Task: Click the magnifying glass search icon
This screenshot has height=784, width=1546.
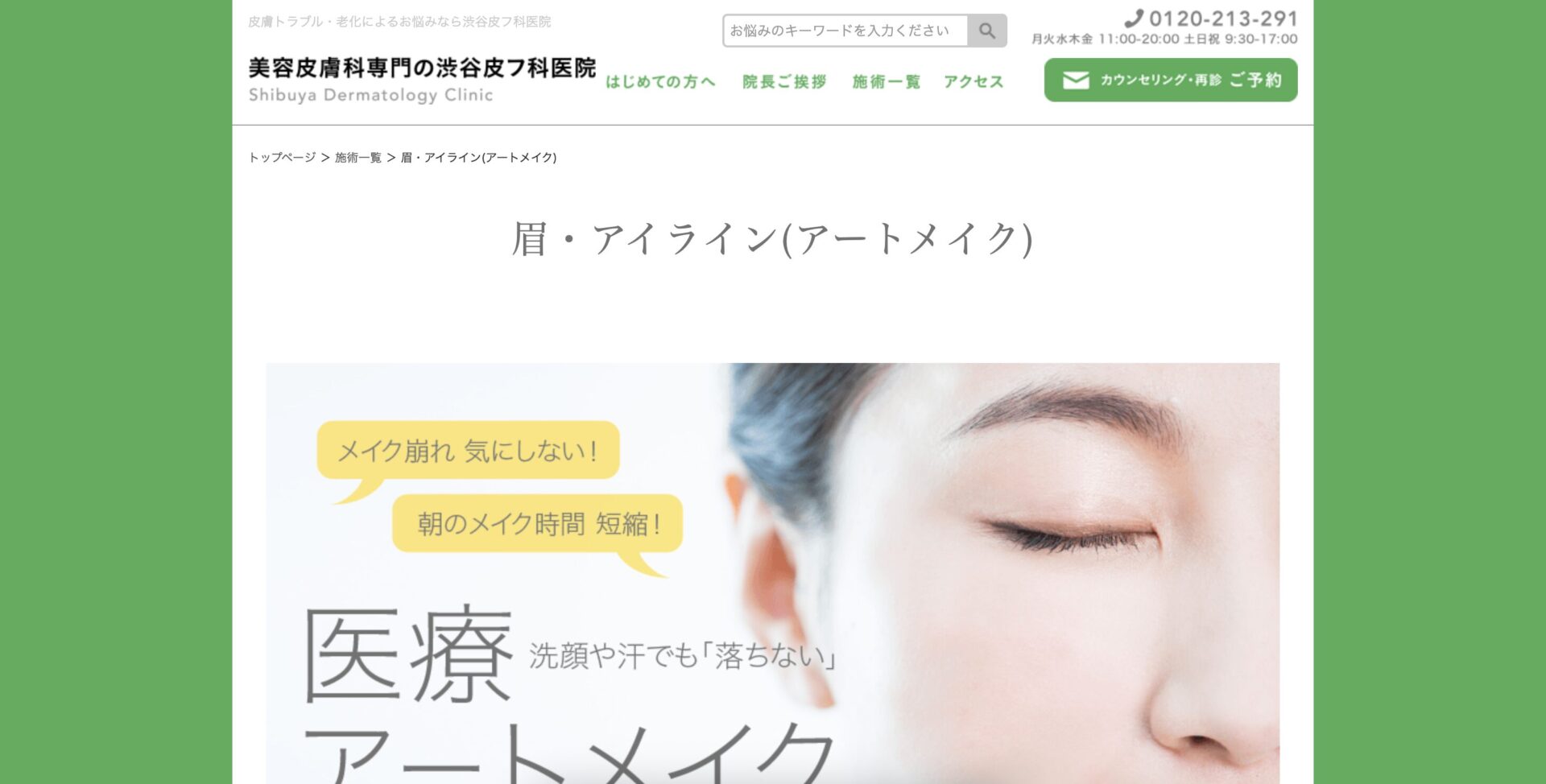Action: point(987,31)
